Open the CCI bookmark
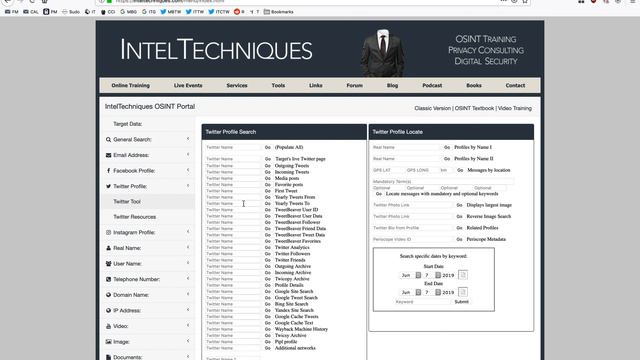The width and height of the screenshot is (640, 360). click(x=108, y=12)
